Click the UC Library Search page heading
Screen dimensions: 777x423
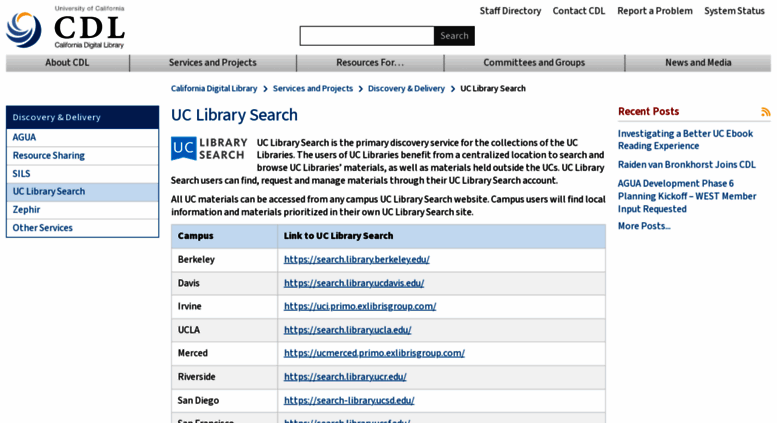234,115
